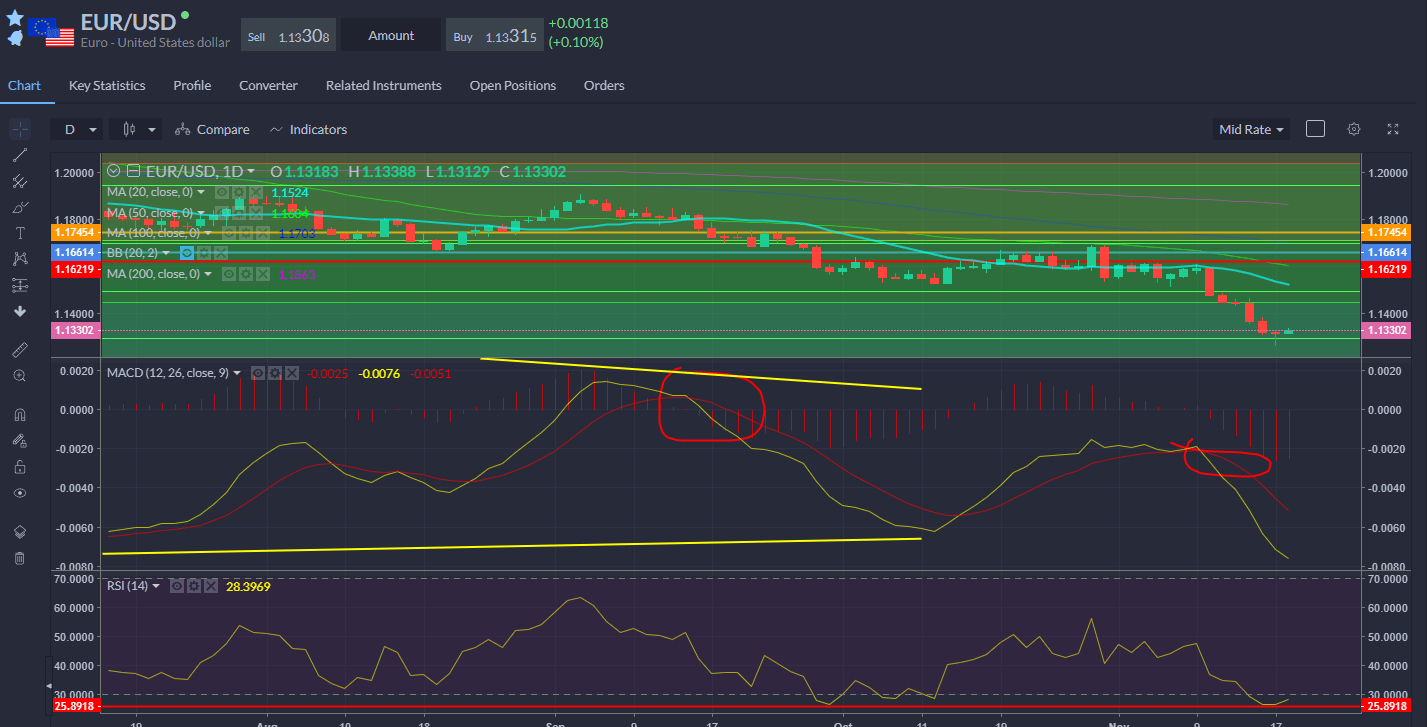Select the text annotation tool
The height and width of the screenshot is (727, 1427).
(x=19, y=232)
